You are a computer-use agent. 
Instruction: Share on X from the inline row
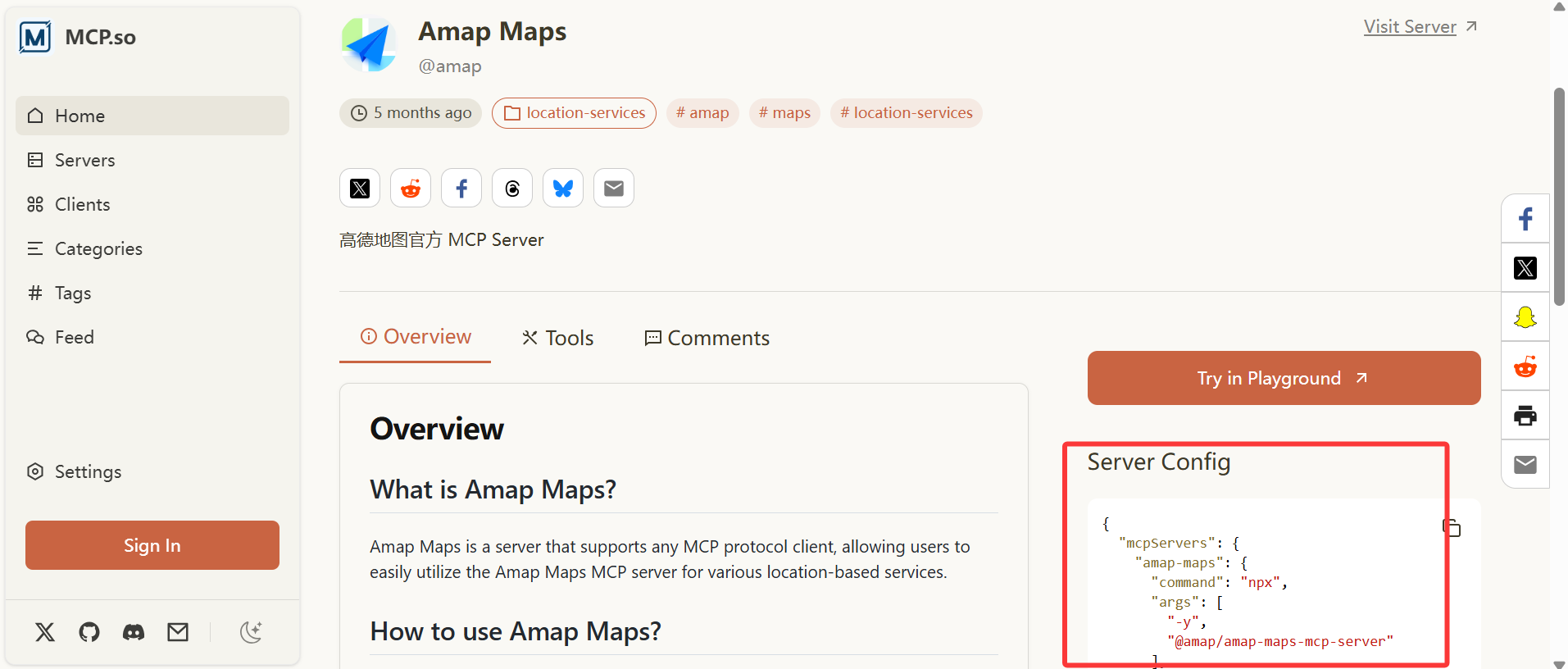[x=360, y=189]
